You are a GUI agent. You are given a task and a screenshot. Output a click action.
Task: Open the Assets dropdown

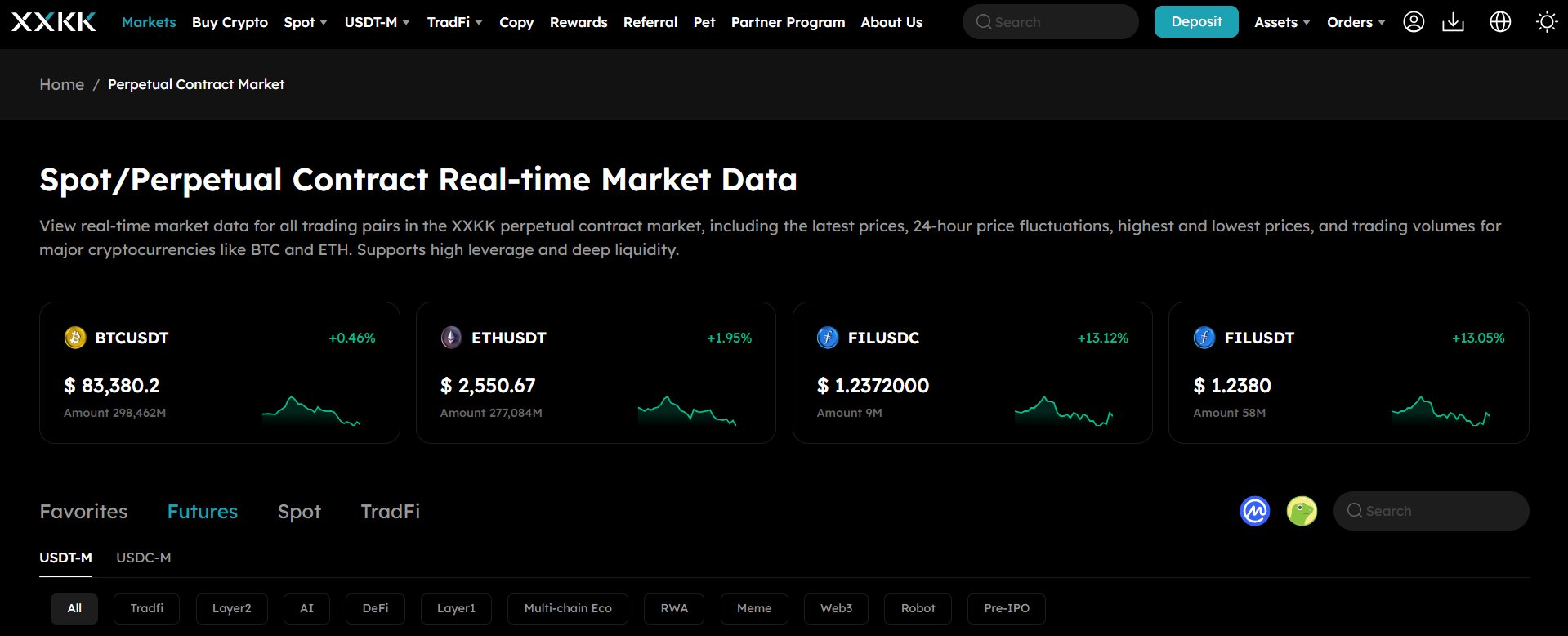[x=1282, y=22]
